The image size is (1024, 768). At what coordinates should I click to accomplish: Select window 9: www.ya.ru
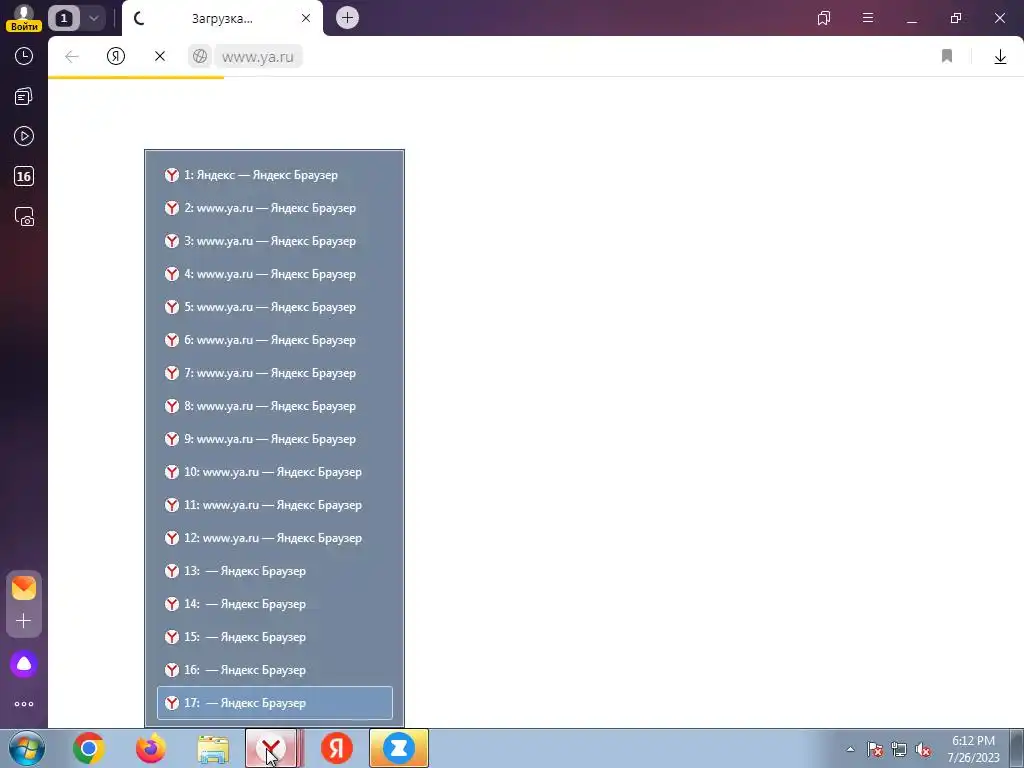pos(275,439)
